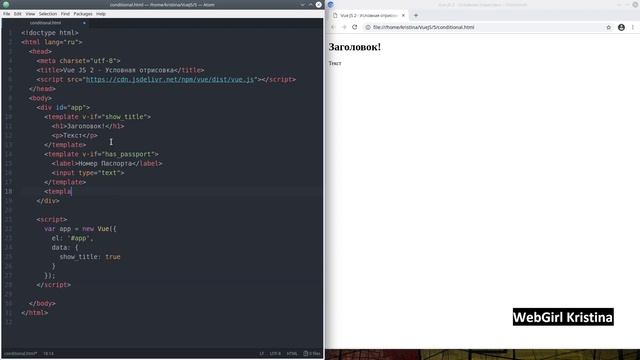Bookmark this page with the star icon
Viewport: 640px width, 360px height.
(x=609, y=27)
